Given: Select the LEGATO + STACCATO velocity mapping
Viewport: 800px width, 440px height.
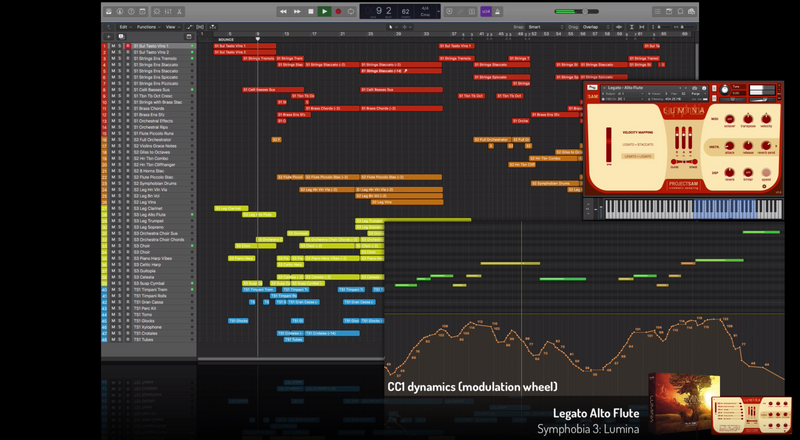Looking at the screenshot, I should point(638,144).
